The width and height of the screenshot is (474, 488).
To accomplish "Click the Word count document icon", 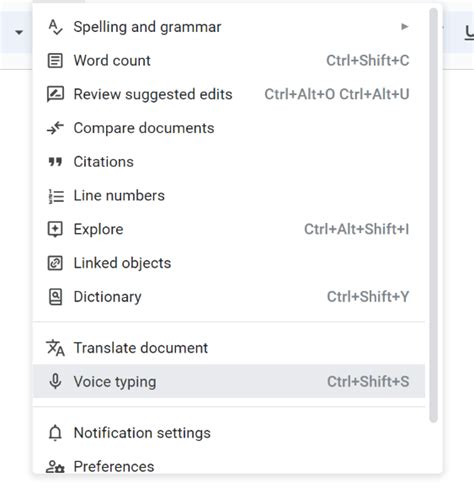I will (x=55, y=61).
